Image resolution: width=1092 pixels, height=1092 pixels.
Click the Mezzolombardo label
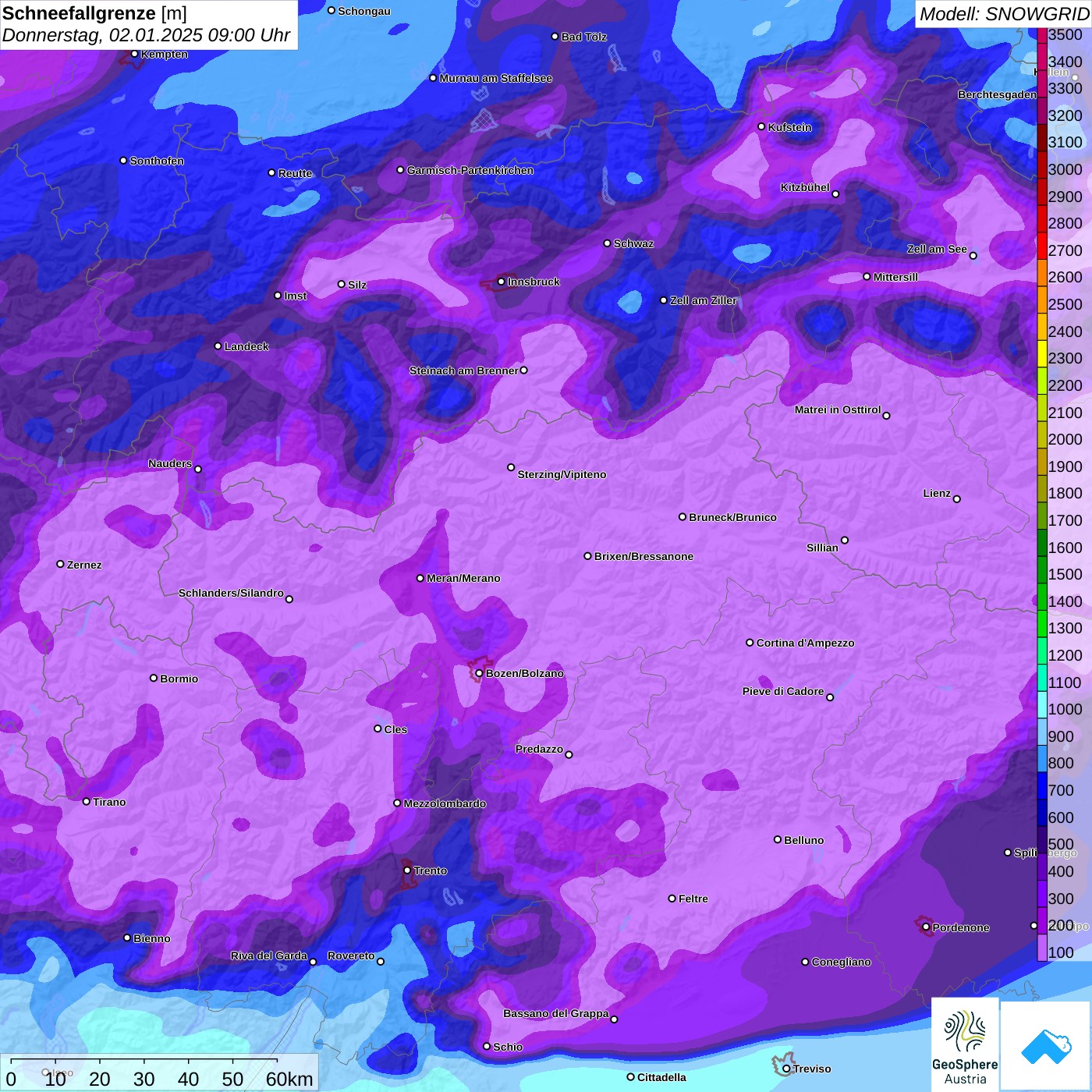(x=445, y=803)
